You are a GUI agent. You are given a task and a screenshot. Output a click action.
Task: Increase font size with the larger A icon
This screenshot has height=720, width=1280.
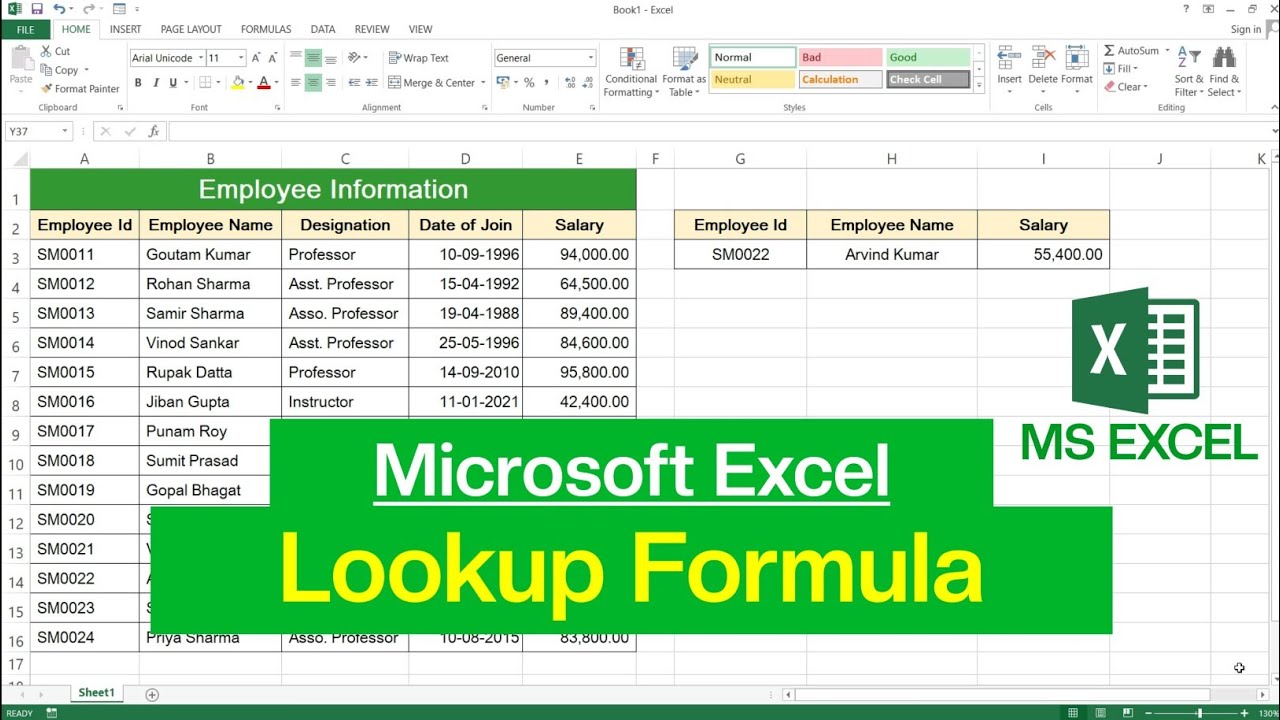point(257,58)
